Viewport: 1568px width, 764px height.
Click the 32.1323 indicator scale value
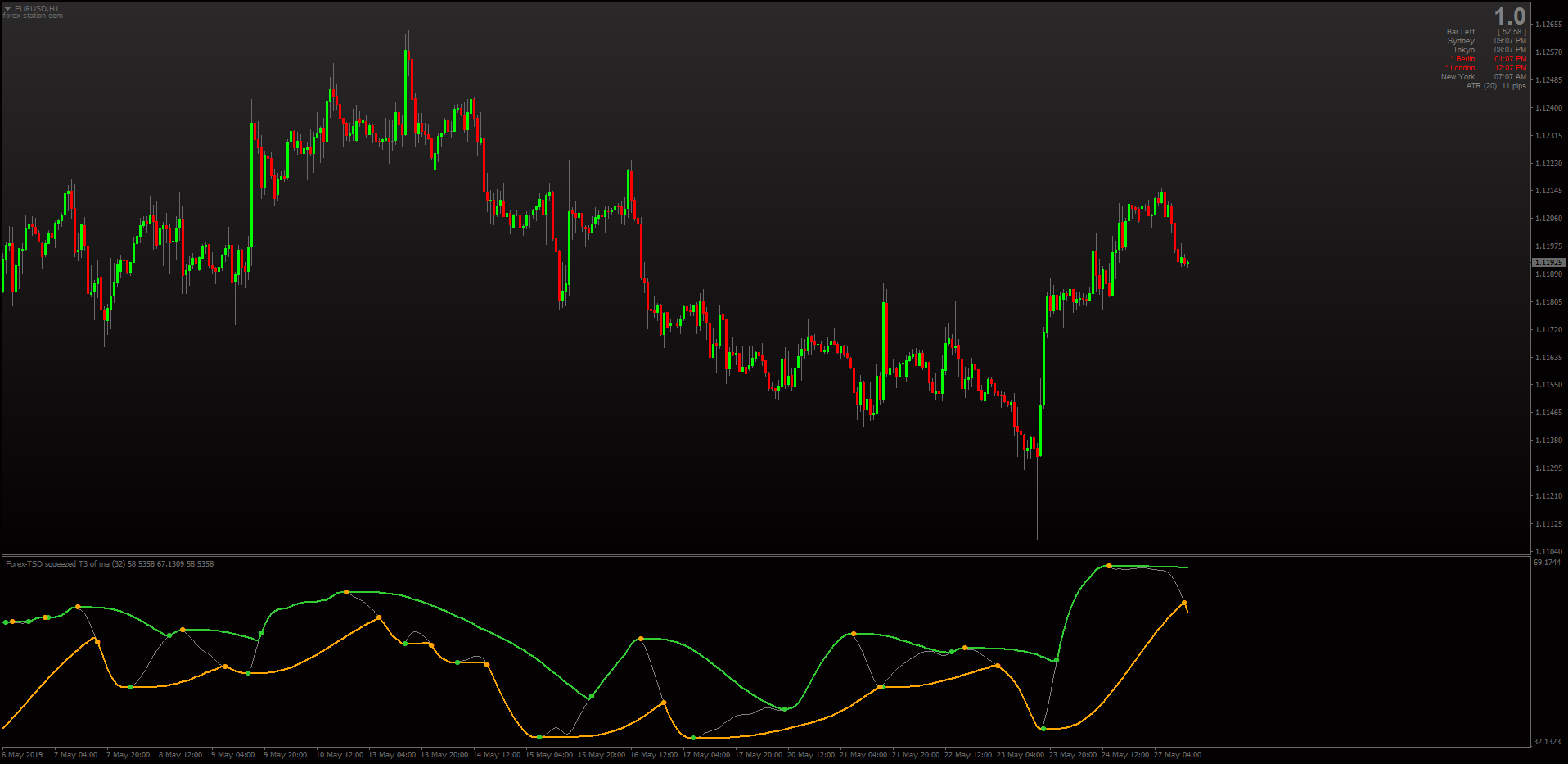point(1547,742)
